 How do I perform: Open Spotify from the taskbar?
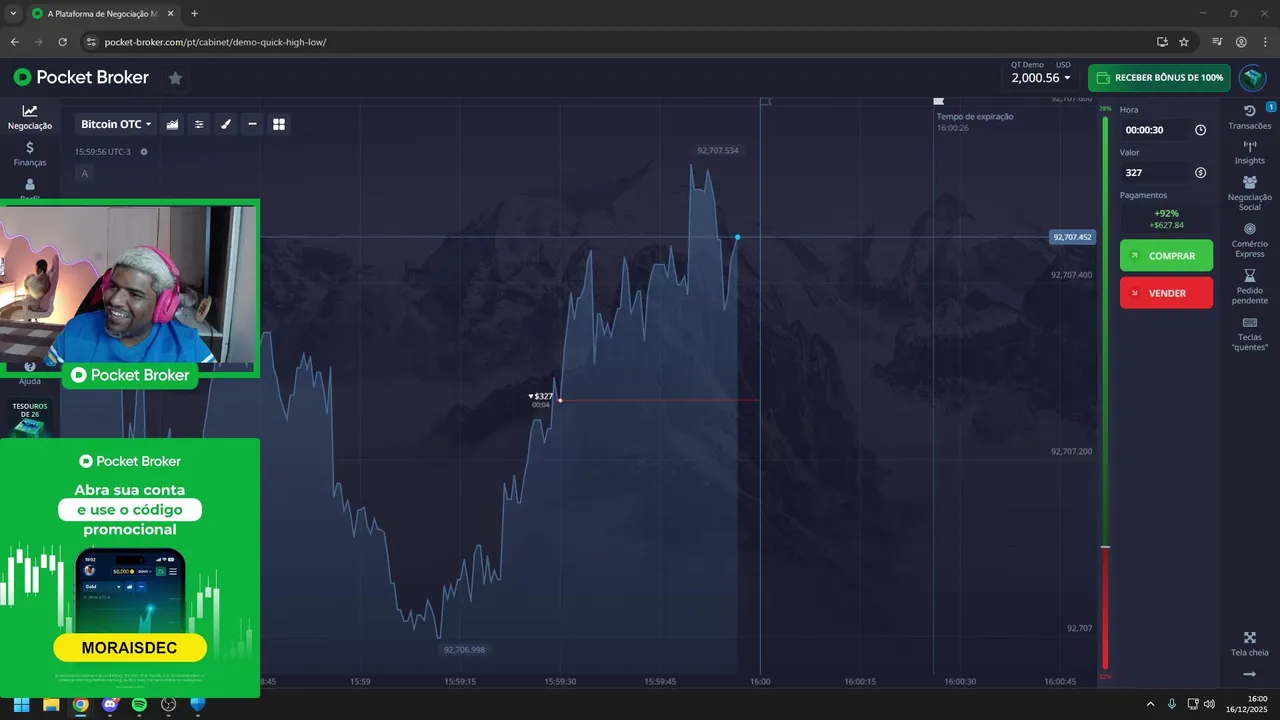point(139,704)
